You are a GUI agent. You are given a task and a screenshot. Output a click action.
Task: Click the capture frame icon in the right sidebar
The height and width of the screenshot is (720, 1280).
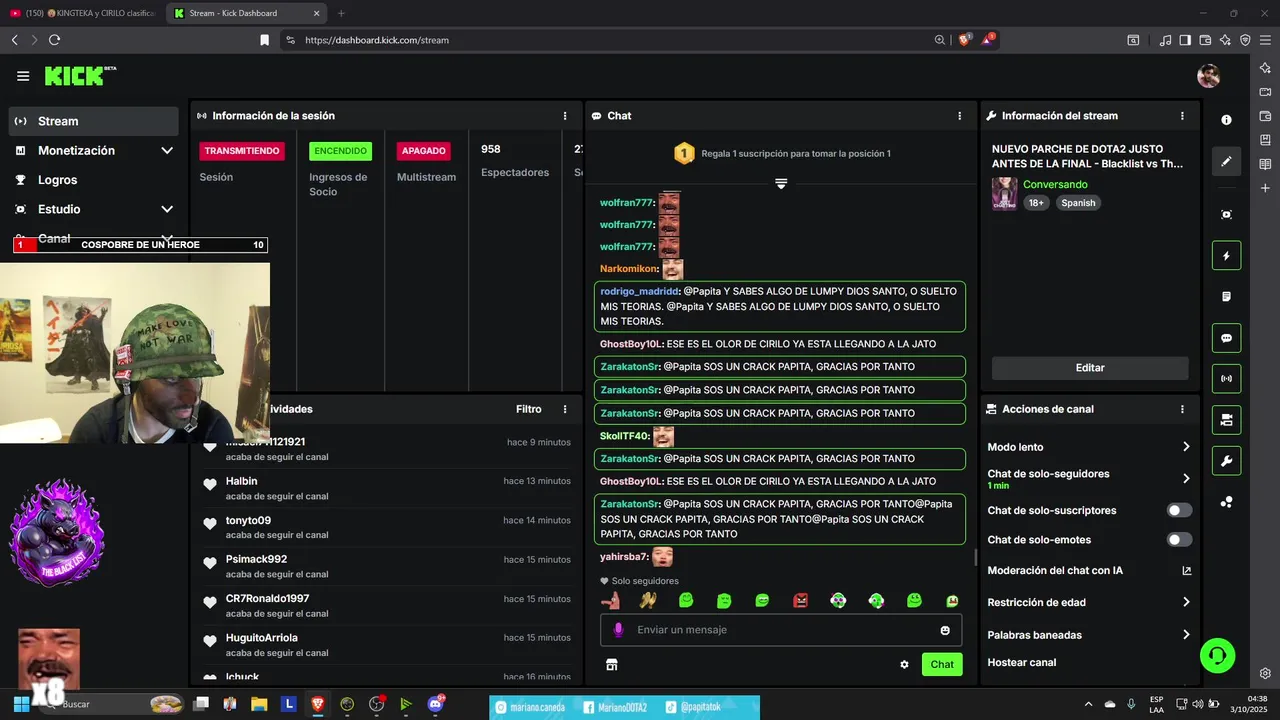click(x=1227, y=214)
